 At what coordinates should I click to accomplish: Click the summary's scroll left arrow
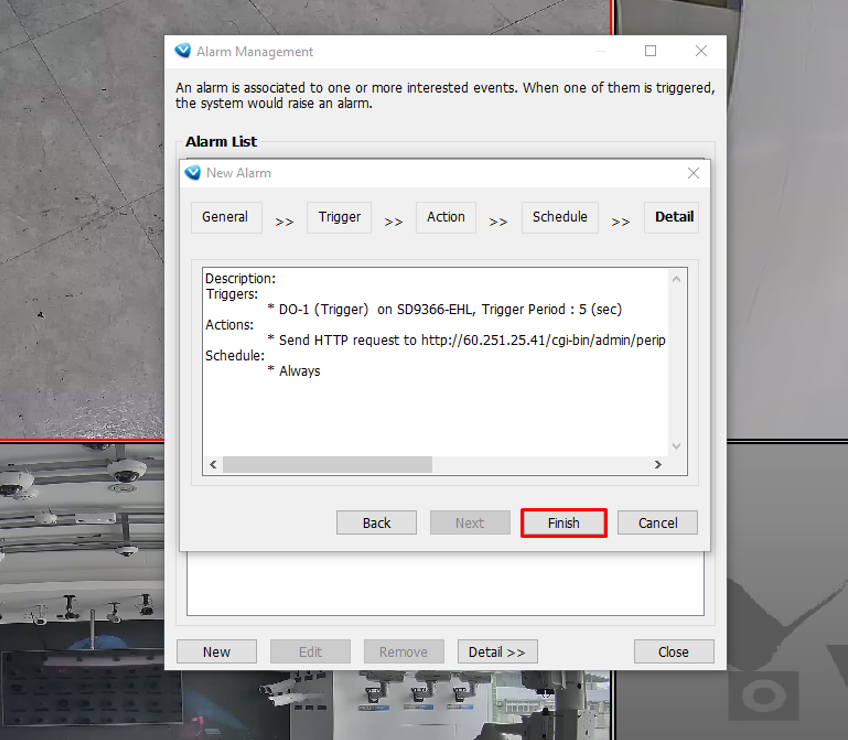[212, 465]
